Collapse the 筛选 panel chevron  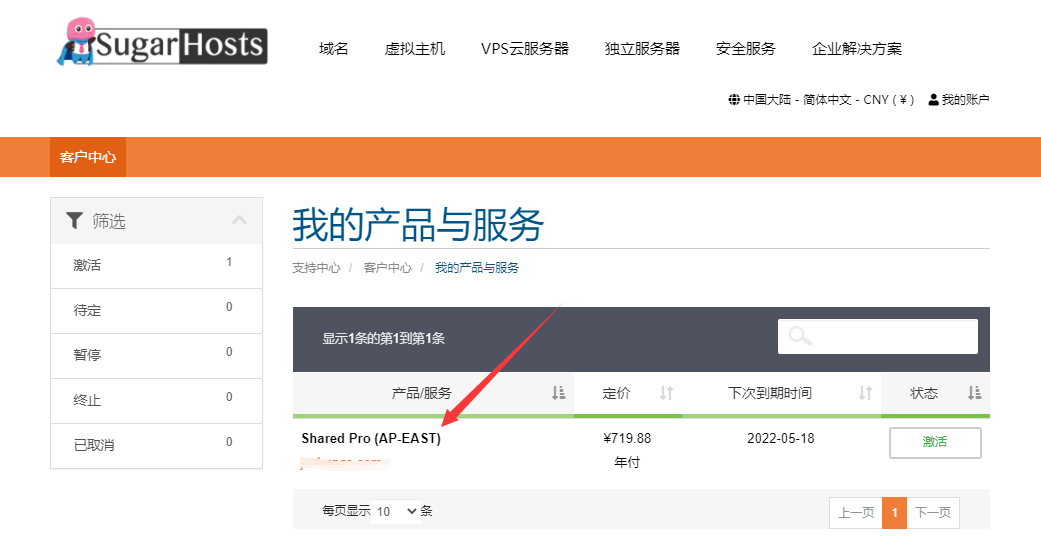pos(239,220)
